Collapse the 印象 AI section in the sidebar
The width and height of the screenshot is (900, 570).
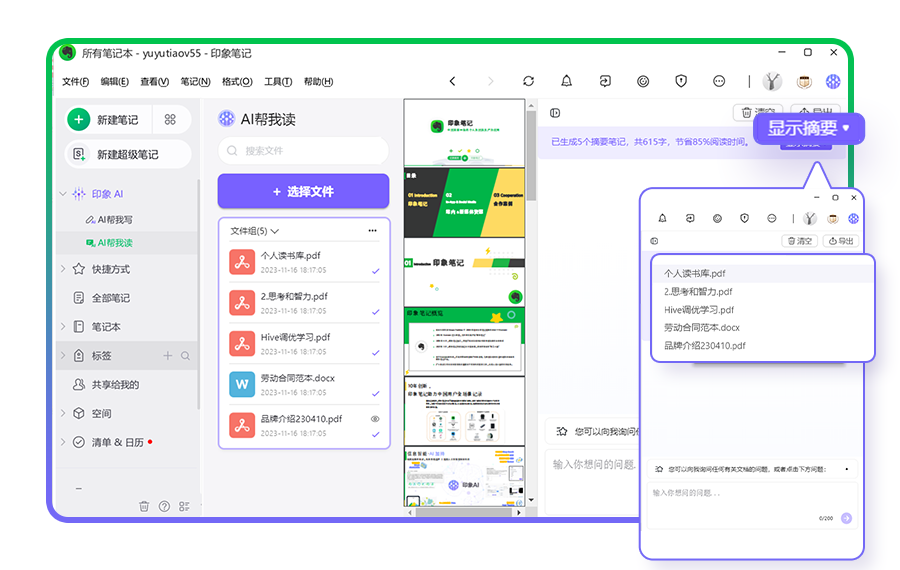pyautogui.click(x=63, y=194)
